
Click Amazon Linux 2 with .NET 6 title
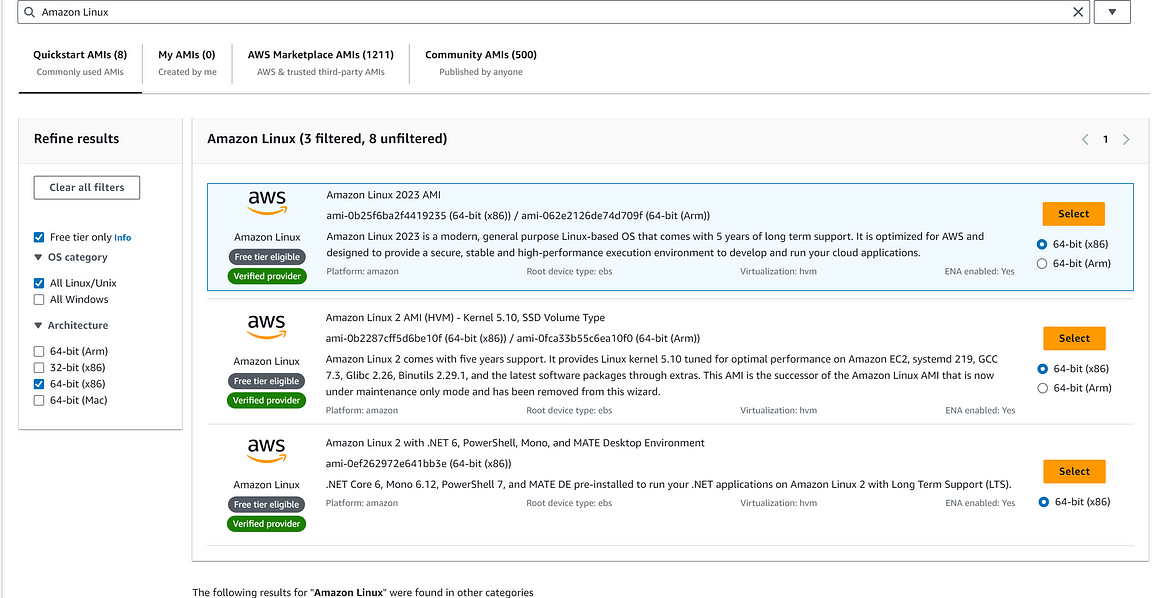point(515,443)
